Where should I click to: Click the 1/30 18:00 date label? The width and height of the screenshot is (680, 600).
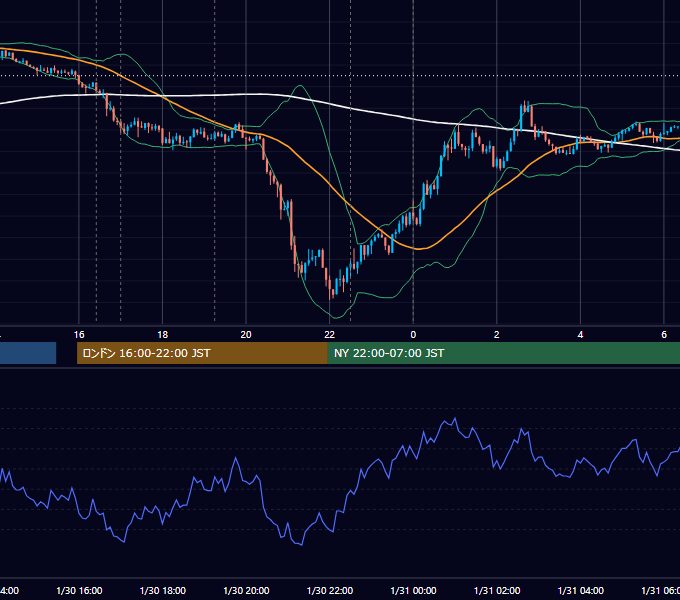pyautogui.click(x=163, y=591)
